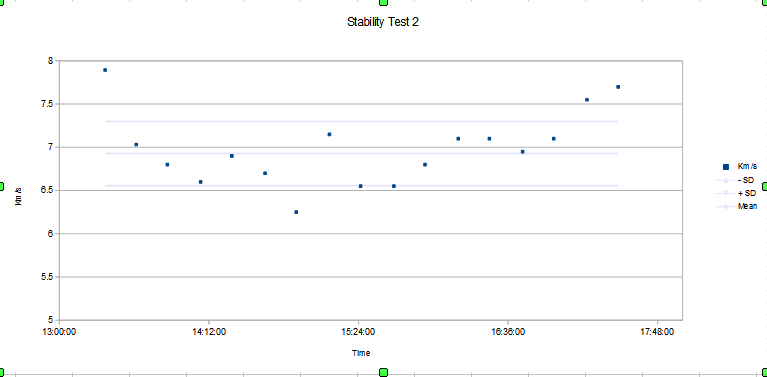Screen dimensions: 767x377
Task: Select the data point near 7.55
Action: 587,100
